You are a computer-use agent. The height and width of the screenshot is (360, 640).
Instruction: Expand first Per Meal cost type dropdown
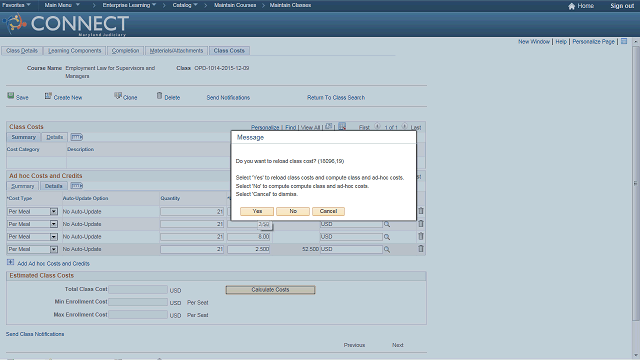(x=53, y=211)
